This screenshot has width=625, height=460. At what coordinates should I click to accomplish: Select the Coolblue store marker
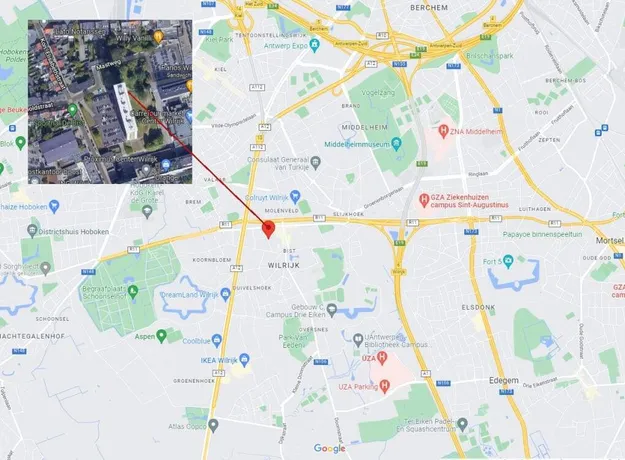(216, 340)
